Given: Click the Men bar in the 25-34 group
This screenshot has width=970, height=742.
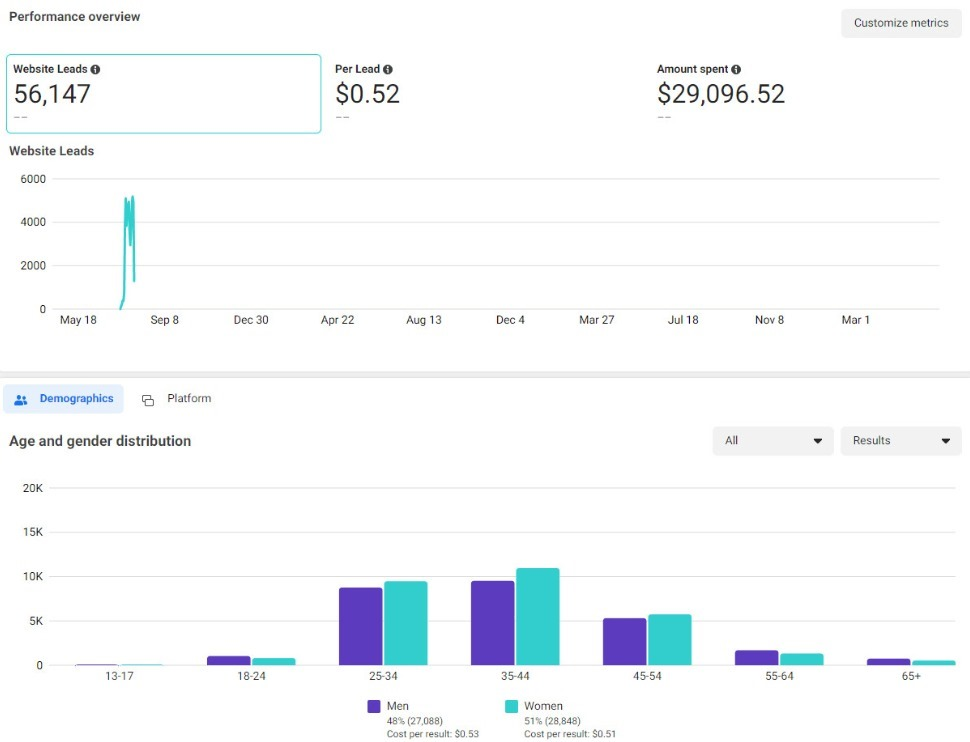Looking at the screenshot, I should [x=358, y=625].
